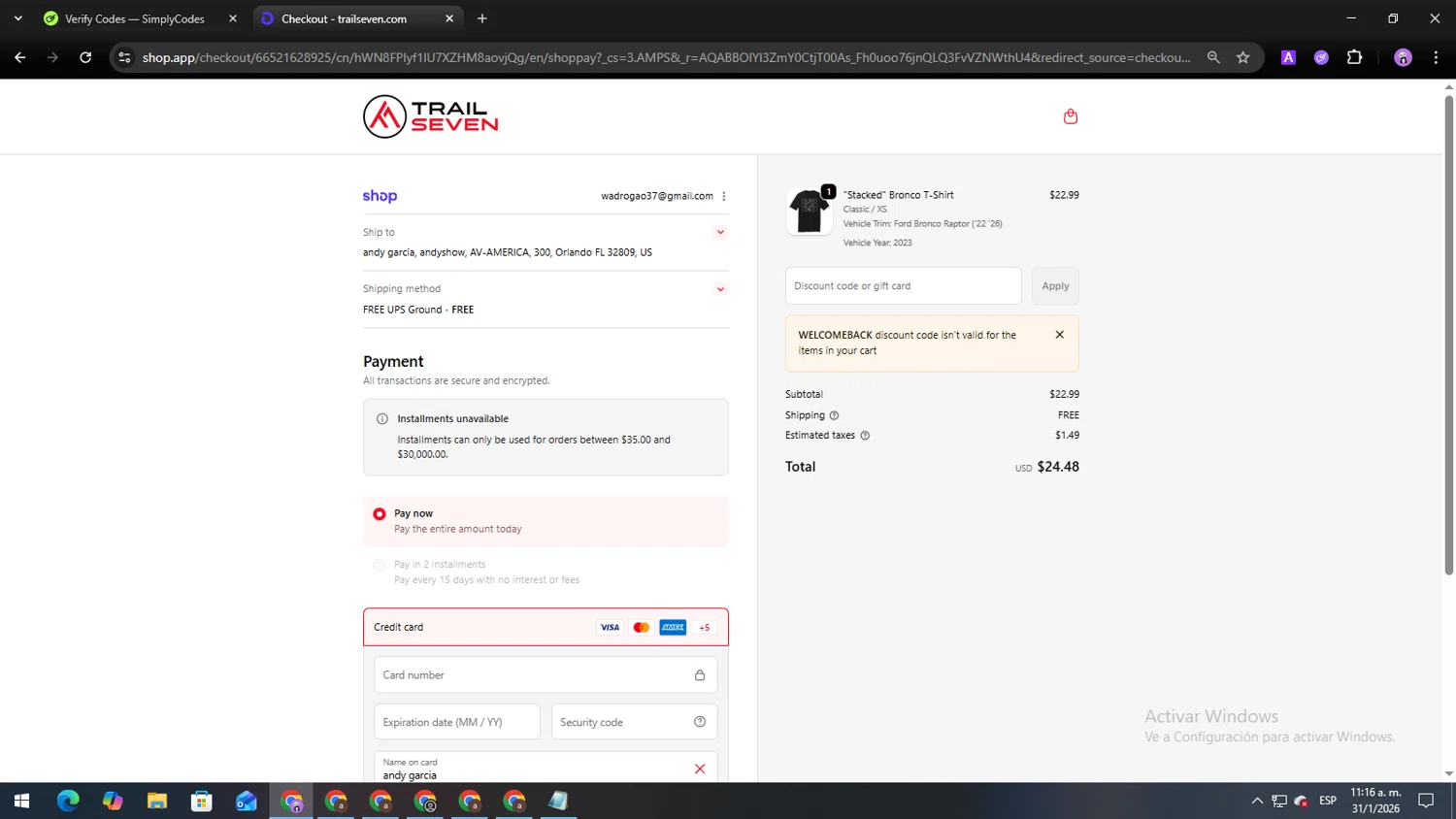Open the account options three-dot menu
Viewport: 1456px width, 819px height.
pyautogui.click(x=724, y=196)
